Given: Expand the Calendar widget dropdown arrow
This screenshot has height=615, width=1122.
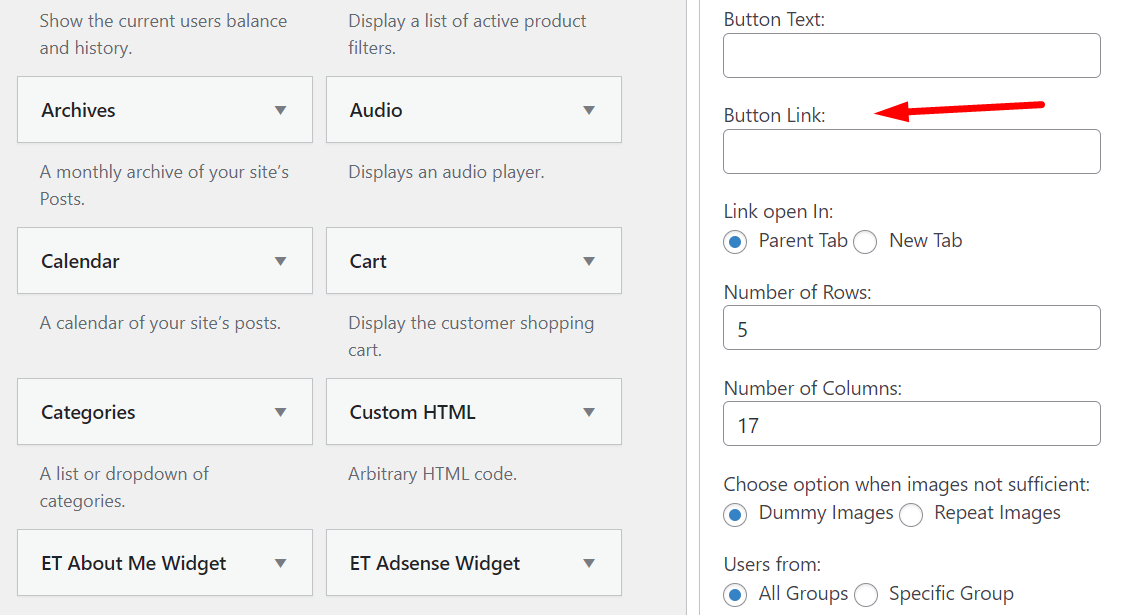Looking at the screenshot, I should point(281,261).
